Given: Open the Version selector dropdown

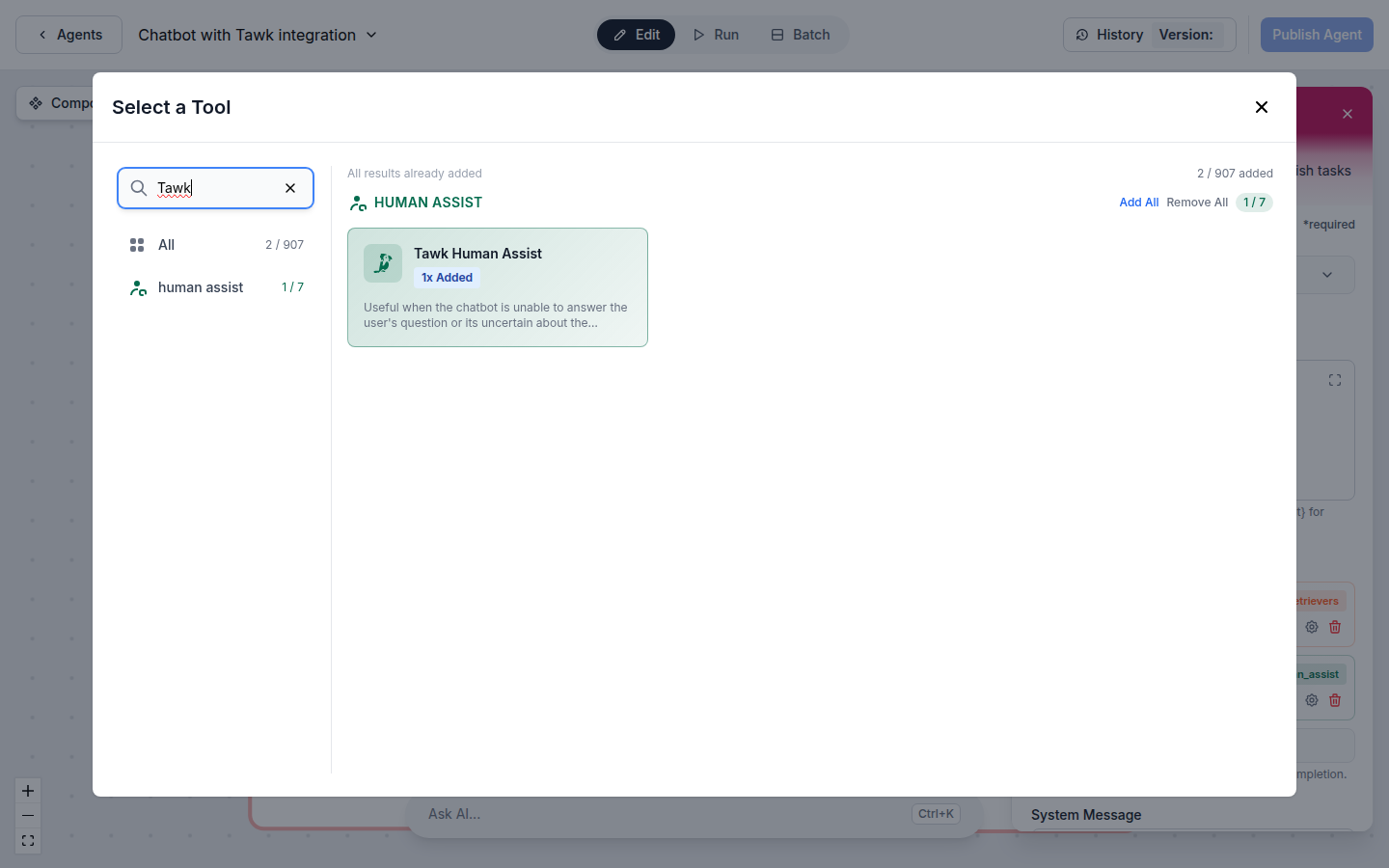Looking at the screenshot, I should point(1186,35).
